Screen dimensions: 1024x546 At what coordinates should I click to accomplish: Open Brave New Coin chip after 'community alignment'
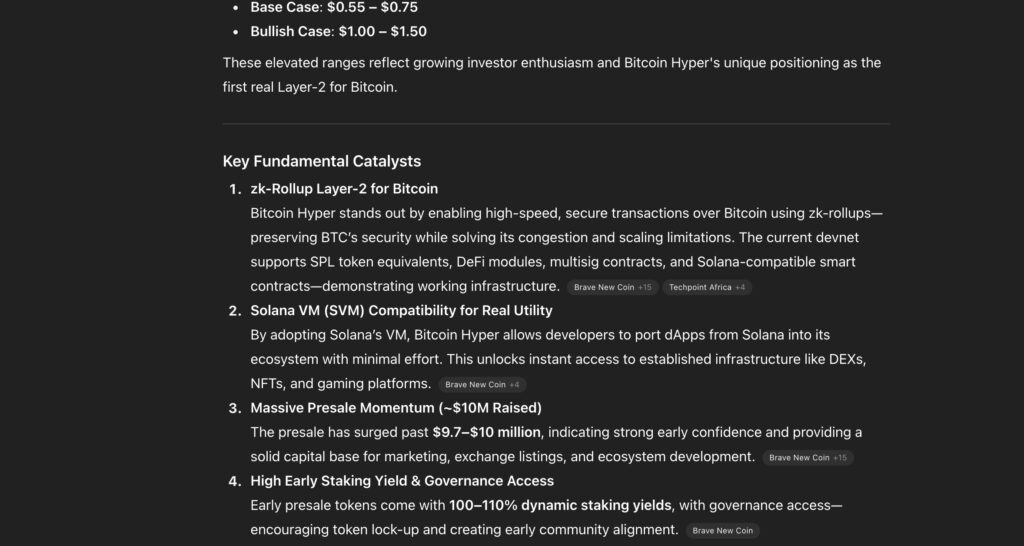coord(722,531)
